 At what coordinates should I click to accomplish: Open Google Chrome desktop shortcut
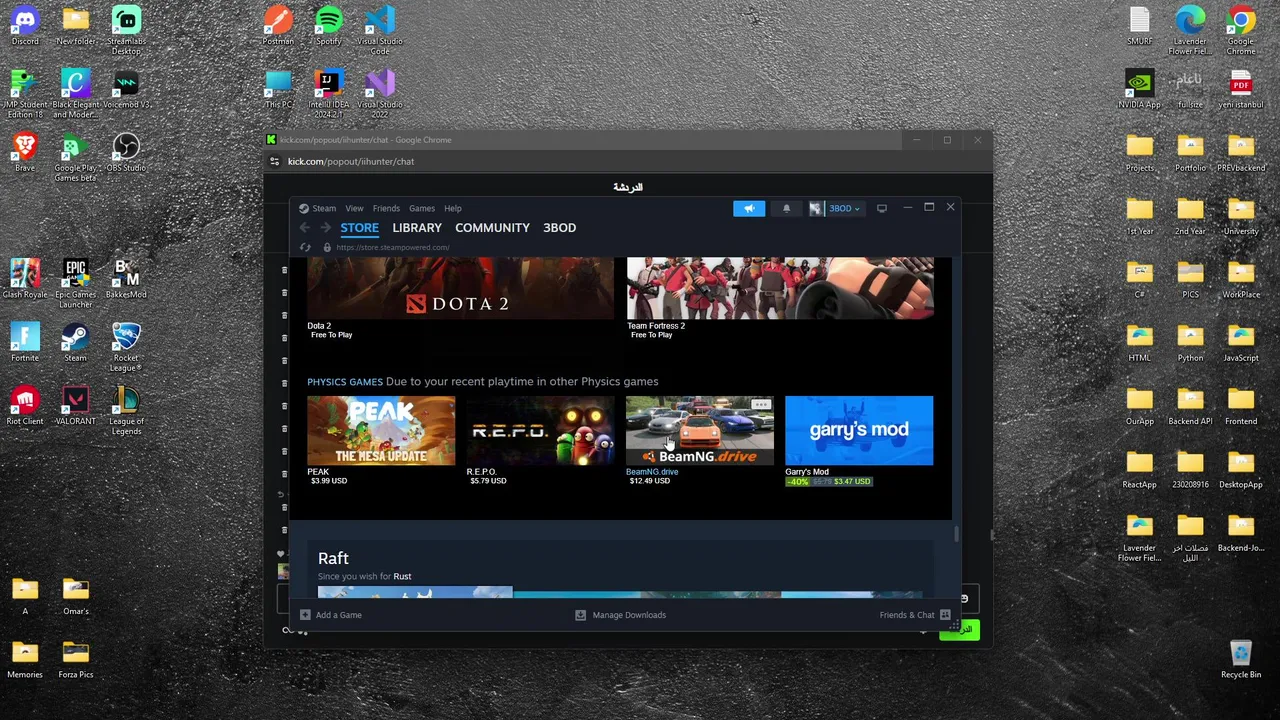(x=1241, y=30)
